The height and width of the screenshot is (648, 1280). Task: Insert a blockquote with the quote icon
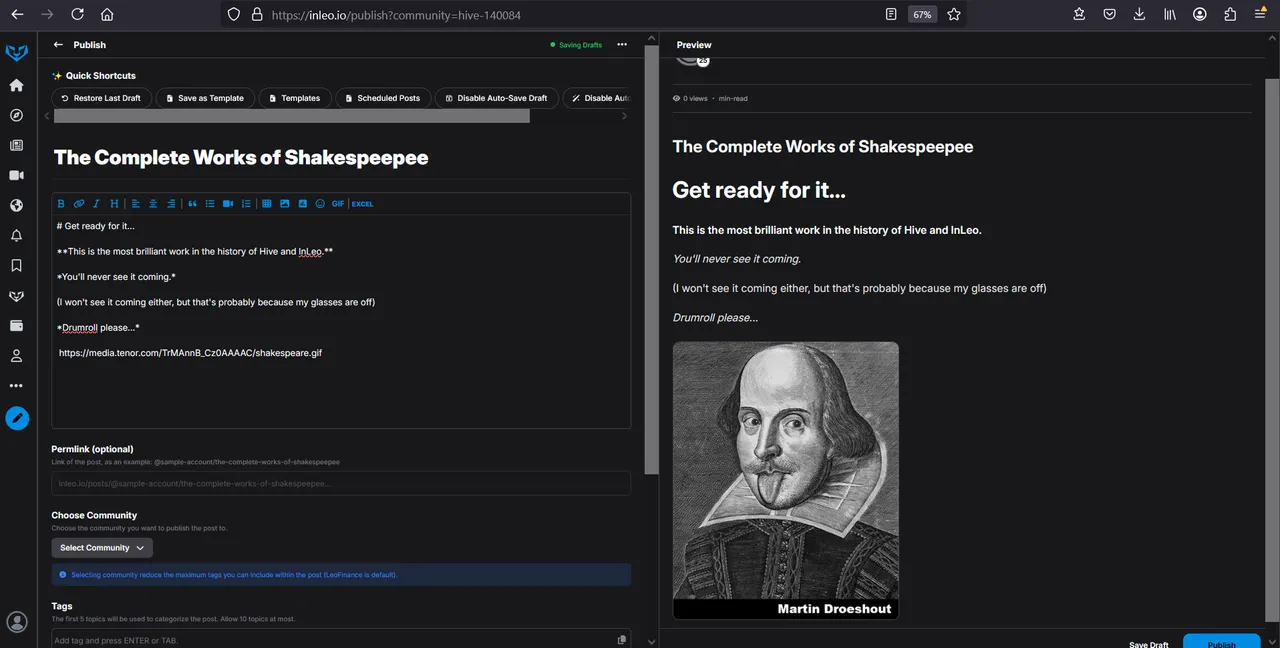(x=193, y=204)
